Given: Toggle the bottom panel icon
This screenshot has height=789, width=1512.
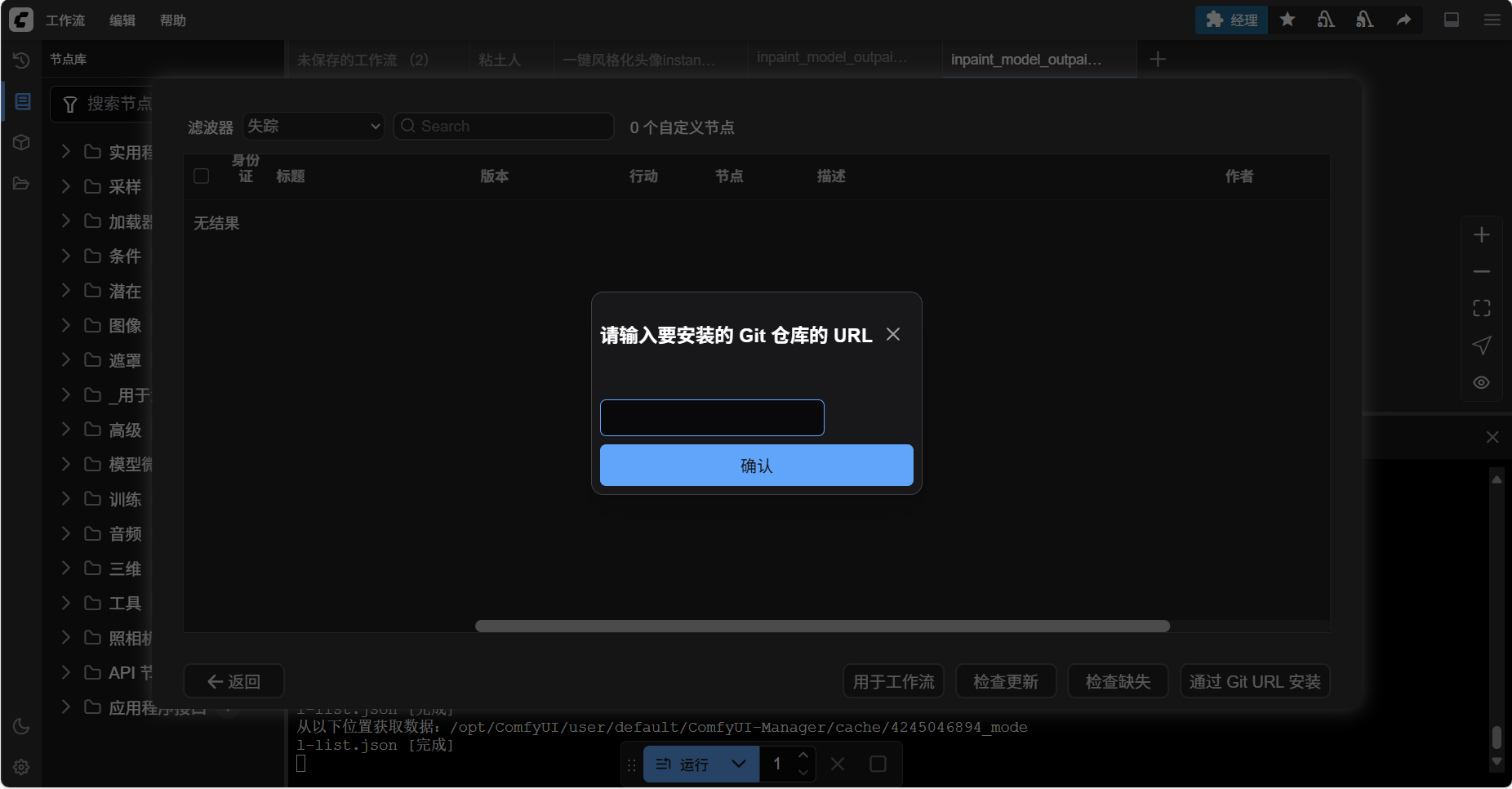Looking at the screenshot, I should 1452,20.
